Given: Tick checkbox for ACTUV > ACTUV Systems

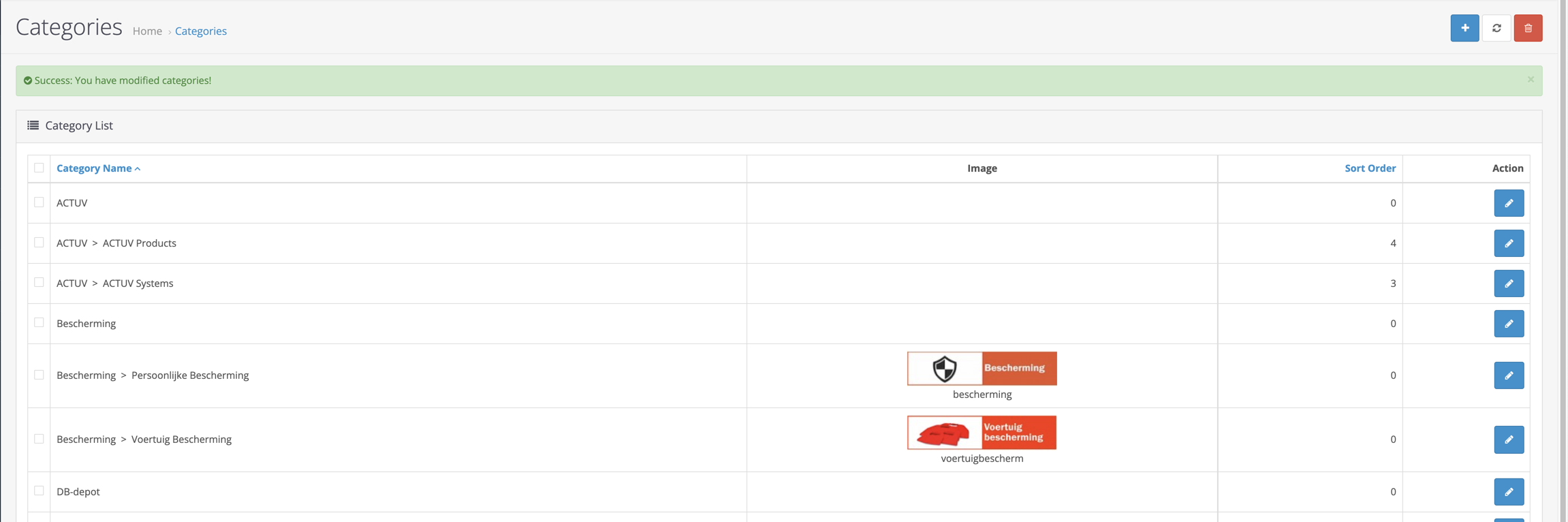Looking at the screenshot, I should coord(39,282).
